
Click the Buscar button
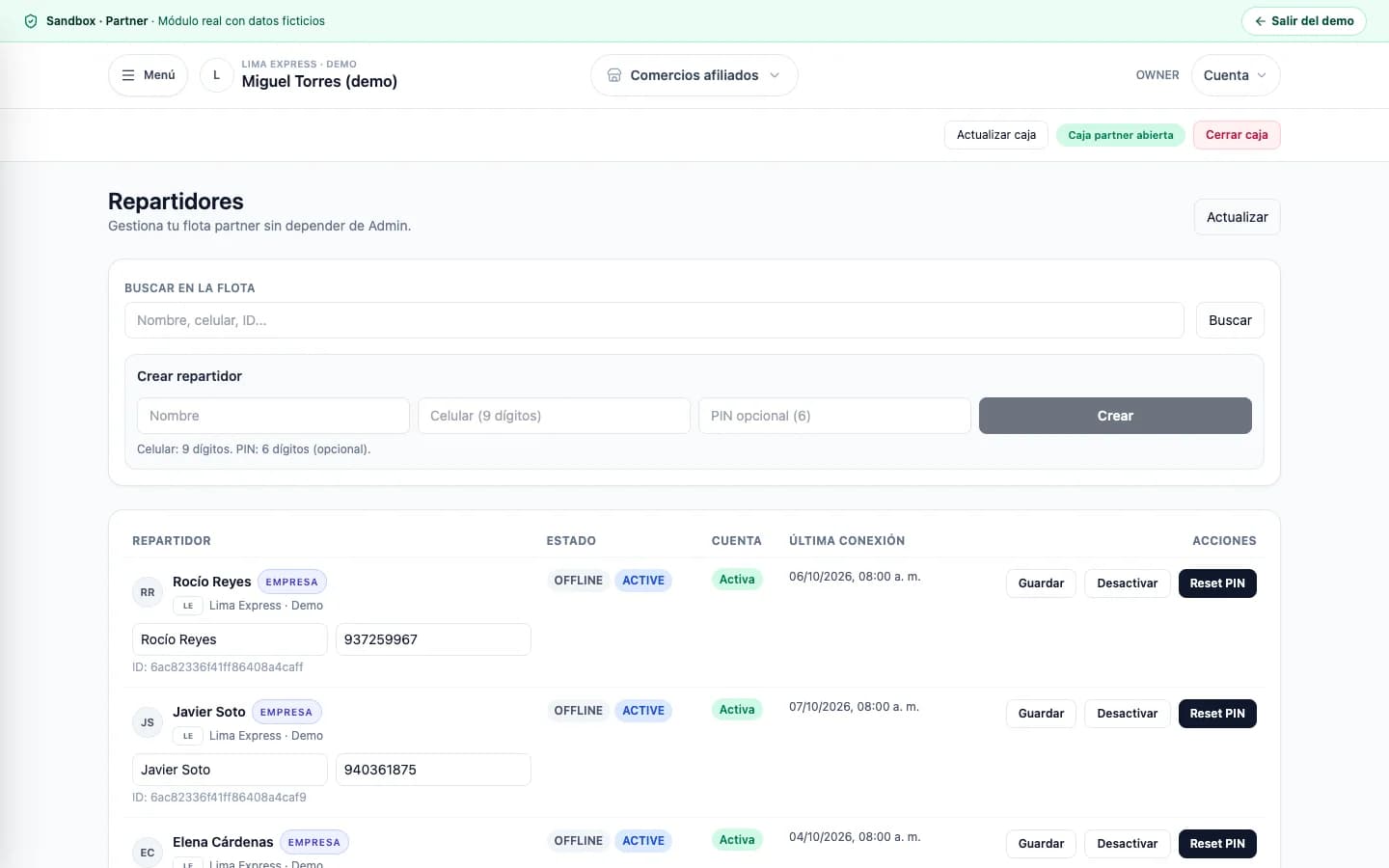click(x=1230, y=320)
